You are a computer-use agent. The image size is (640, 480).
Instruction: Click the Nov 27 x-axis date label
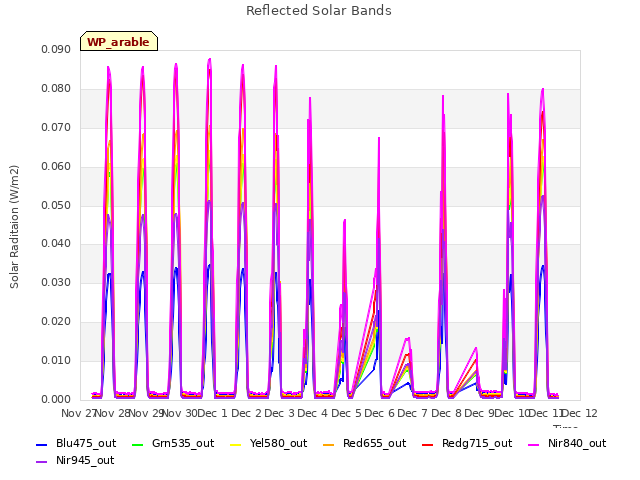click(79, 413)
